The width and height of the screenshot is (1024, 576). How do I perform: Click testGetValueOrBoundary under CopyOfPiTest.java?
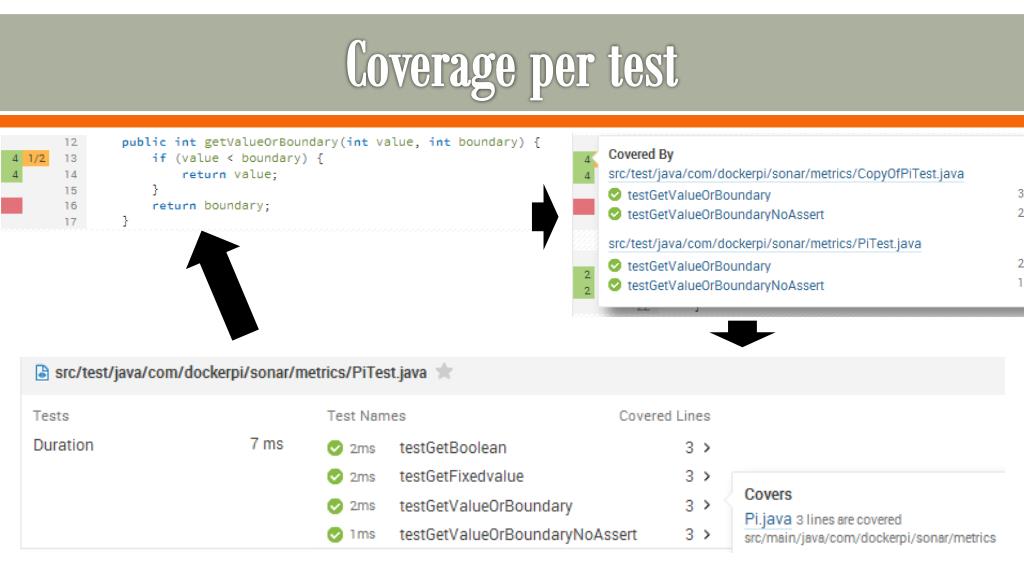coord(699,195)
